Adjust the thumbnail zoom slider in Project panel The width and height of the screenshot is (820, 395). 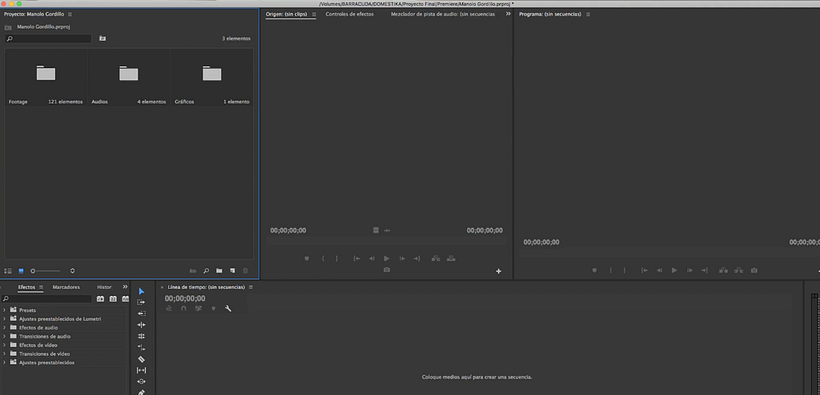coord(45,271)
